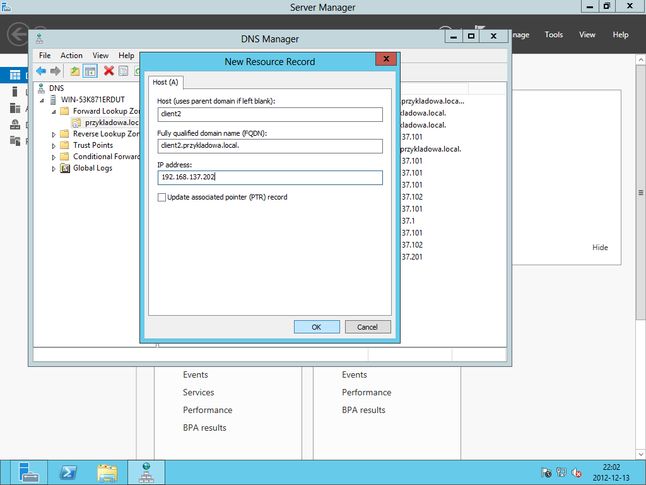Viewport: 646px width, 485px height.
Task: Expand the Trust Points node
Action: [x=54, y=145]
